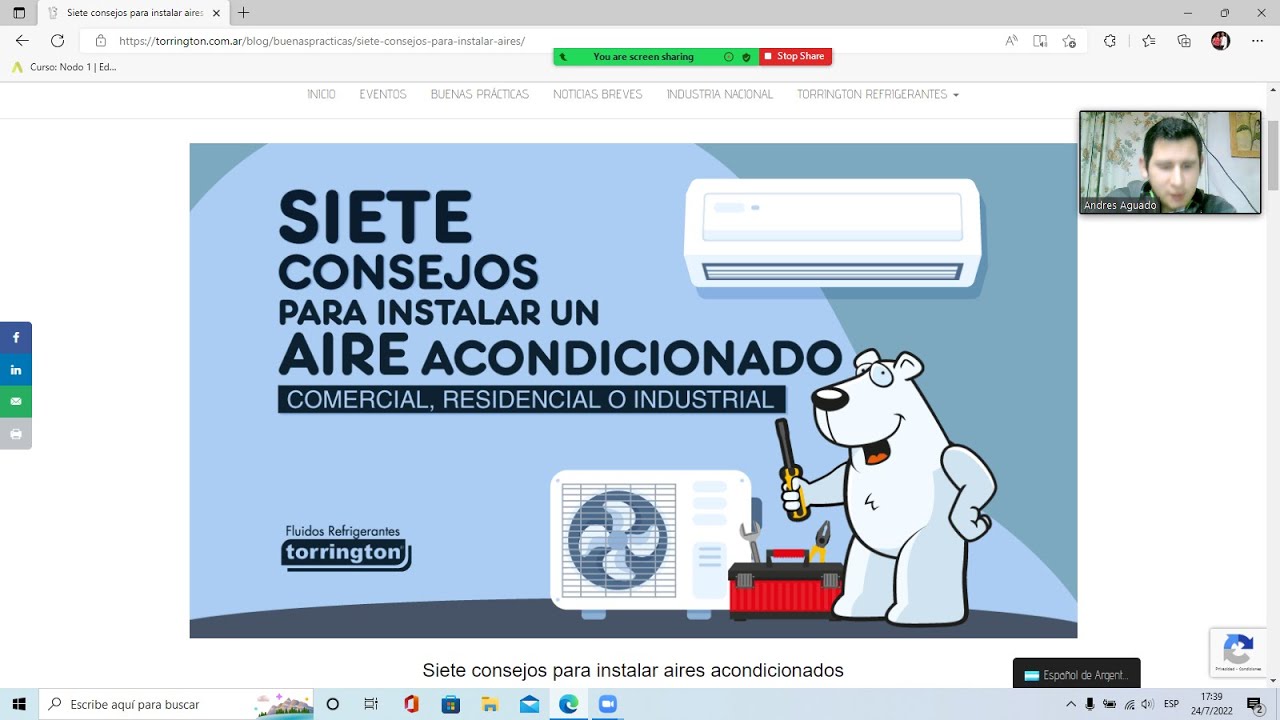Open the Buenas Prácticas menu item

(479, 94)
